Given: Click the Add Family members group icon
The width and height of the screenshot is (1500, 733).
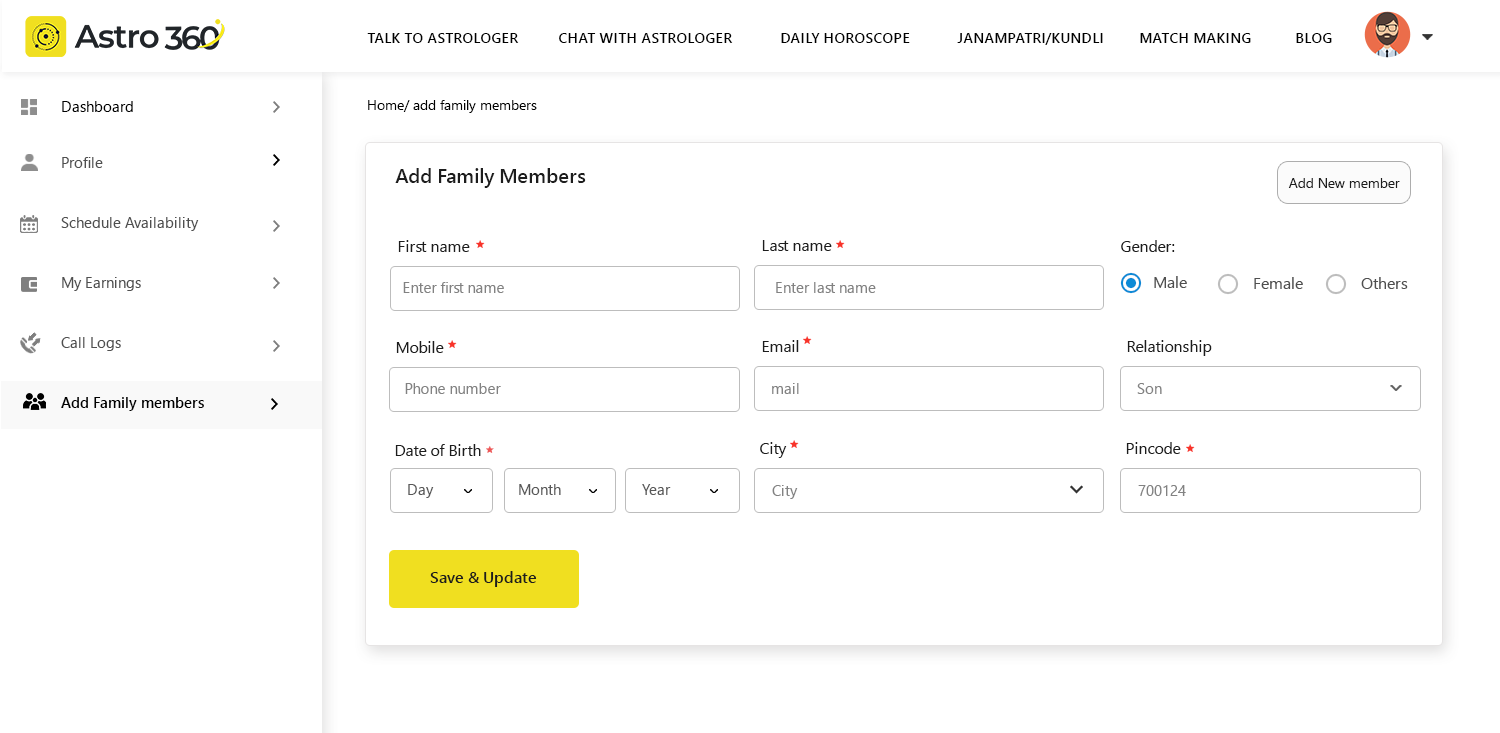Looking at the screenshot, I should click(x=34, y=402).
